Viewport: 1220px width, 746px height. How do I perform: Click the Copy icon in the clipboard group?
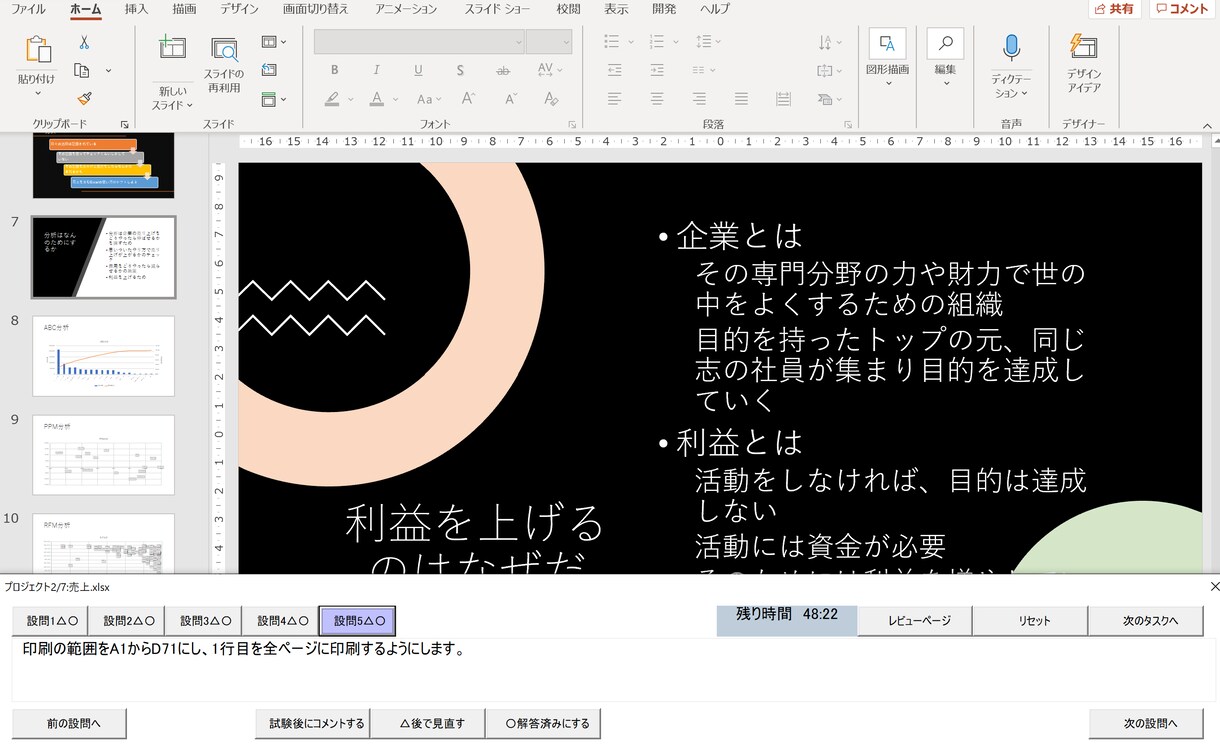coord(83,70)
